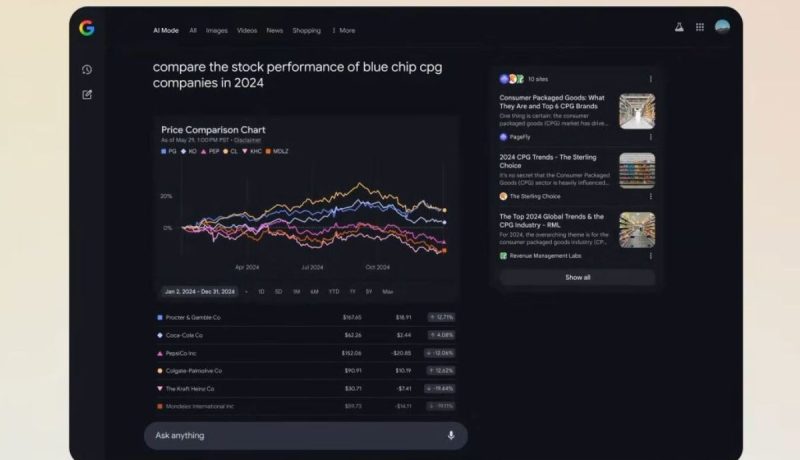Select the YTD chart range

tap(334, 292)
